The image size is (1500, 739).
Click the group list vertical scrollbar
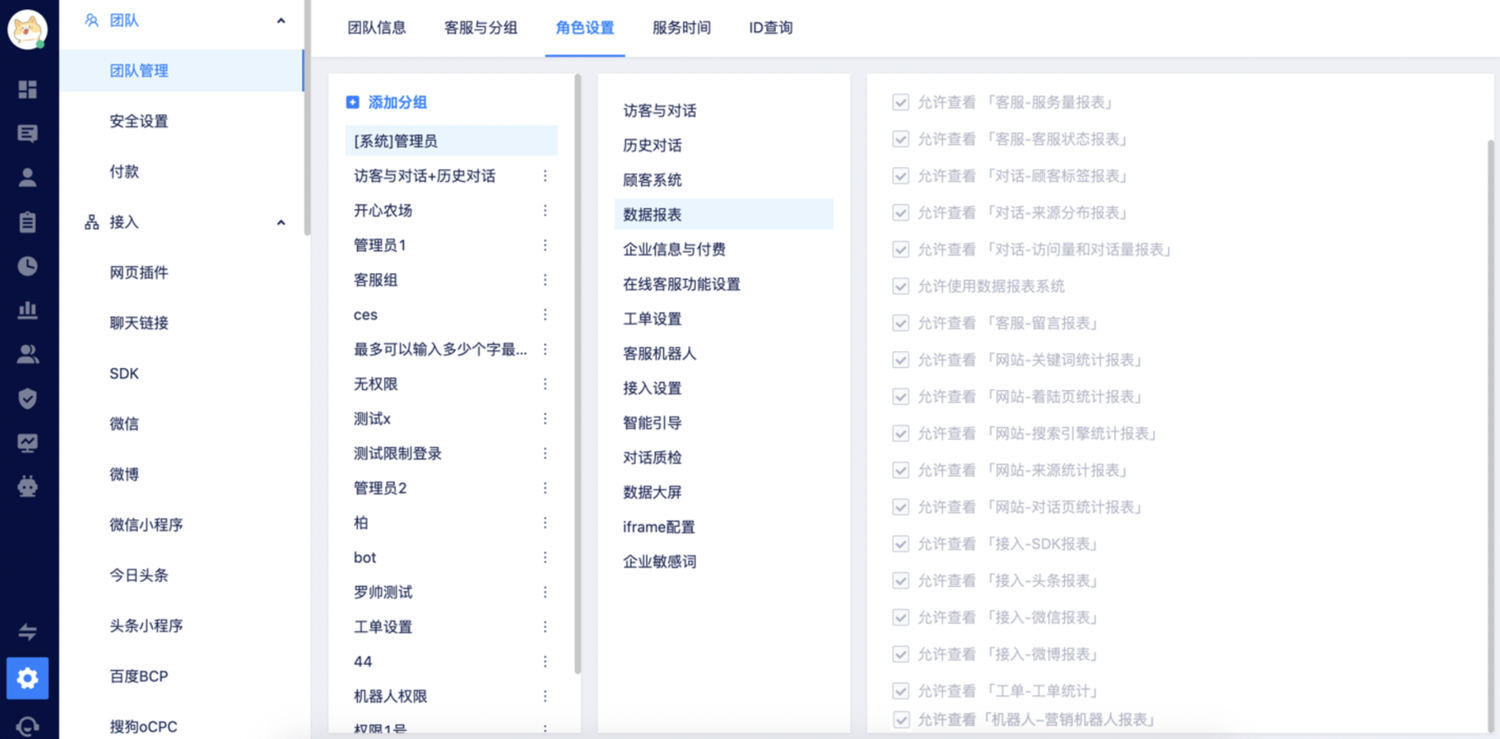(x=578, y=374)
